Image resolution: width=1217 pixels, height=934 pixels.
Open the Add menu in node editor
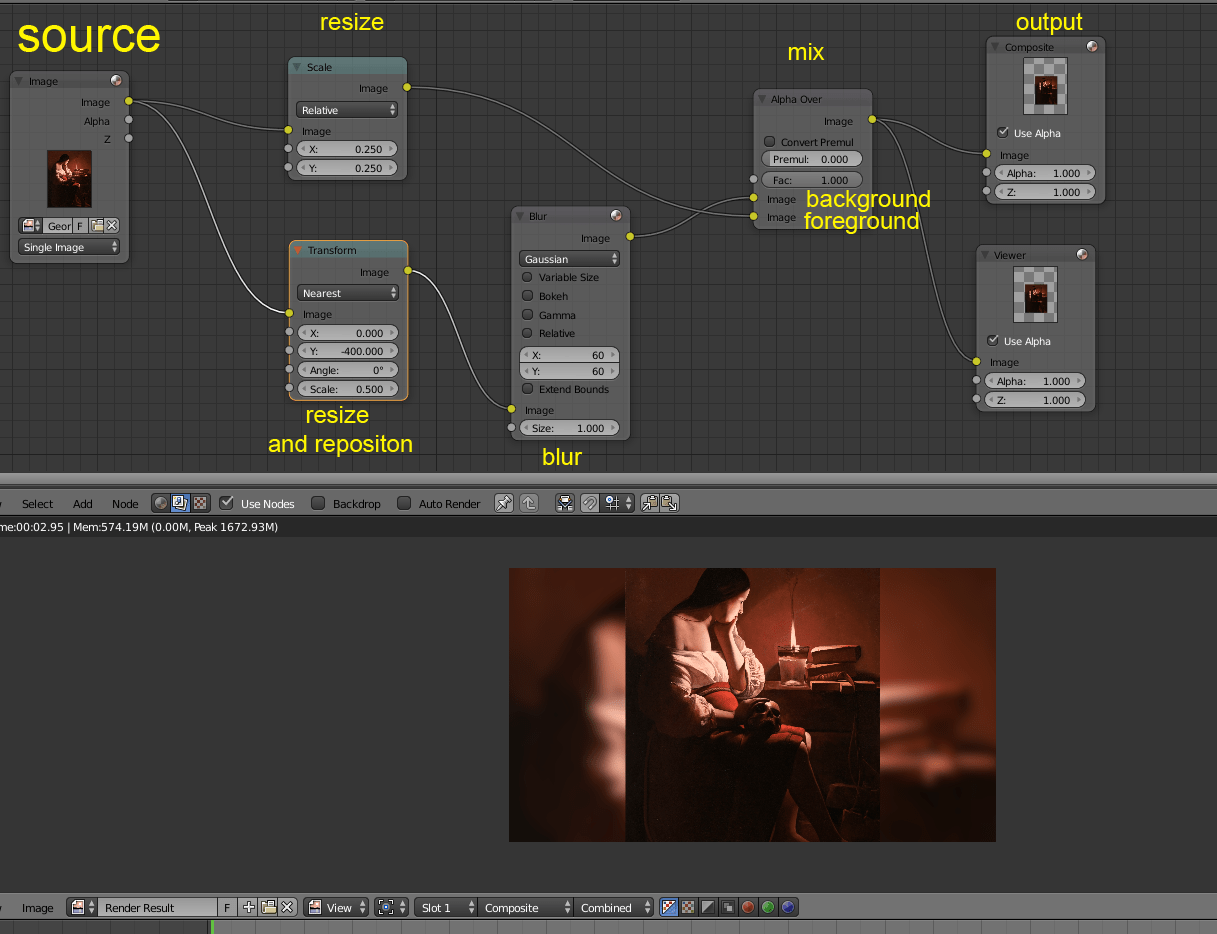[x=83, y=503]
